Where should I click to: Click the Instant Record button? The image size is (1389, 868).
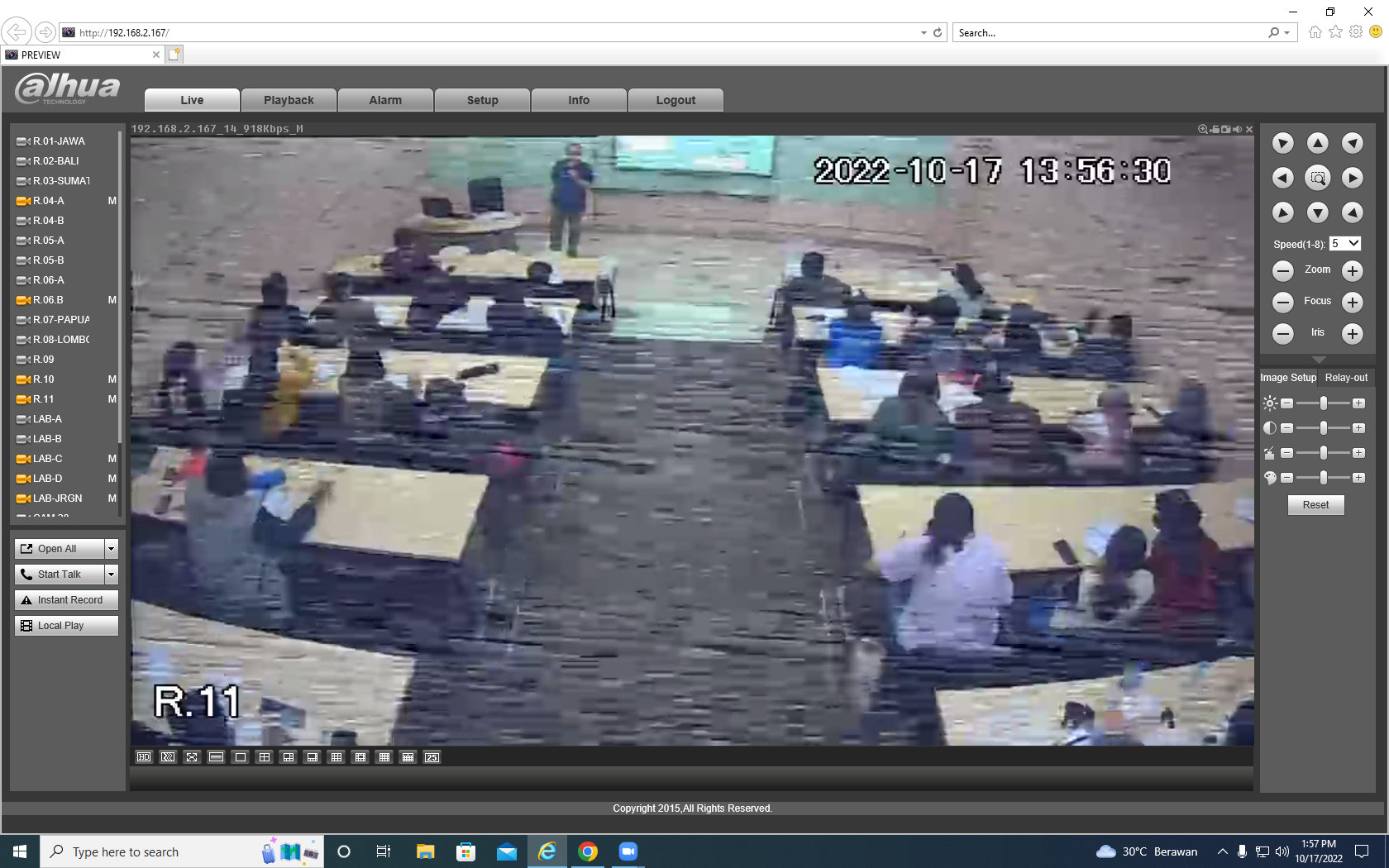pyautogui.click(x=66, y=600)
